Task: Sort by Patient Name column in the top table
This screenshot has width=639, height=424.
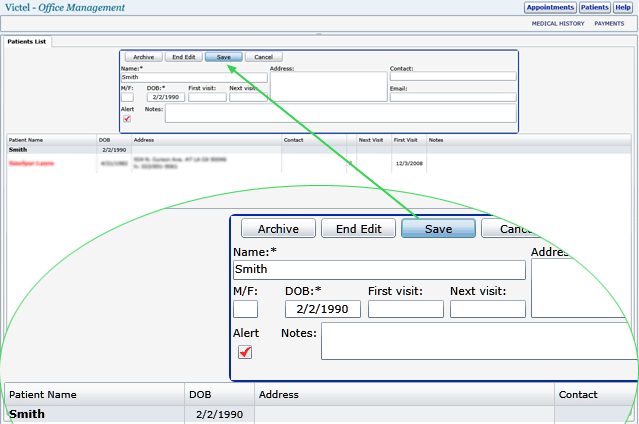Action: (51, 140)
